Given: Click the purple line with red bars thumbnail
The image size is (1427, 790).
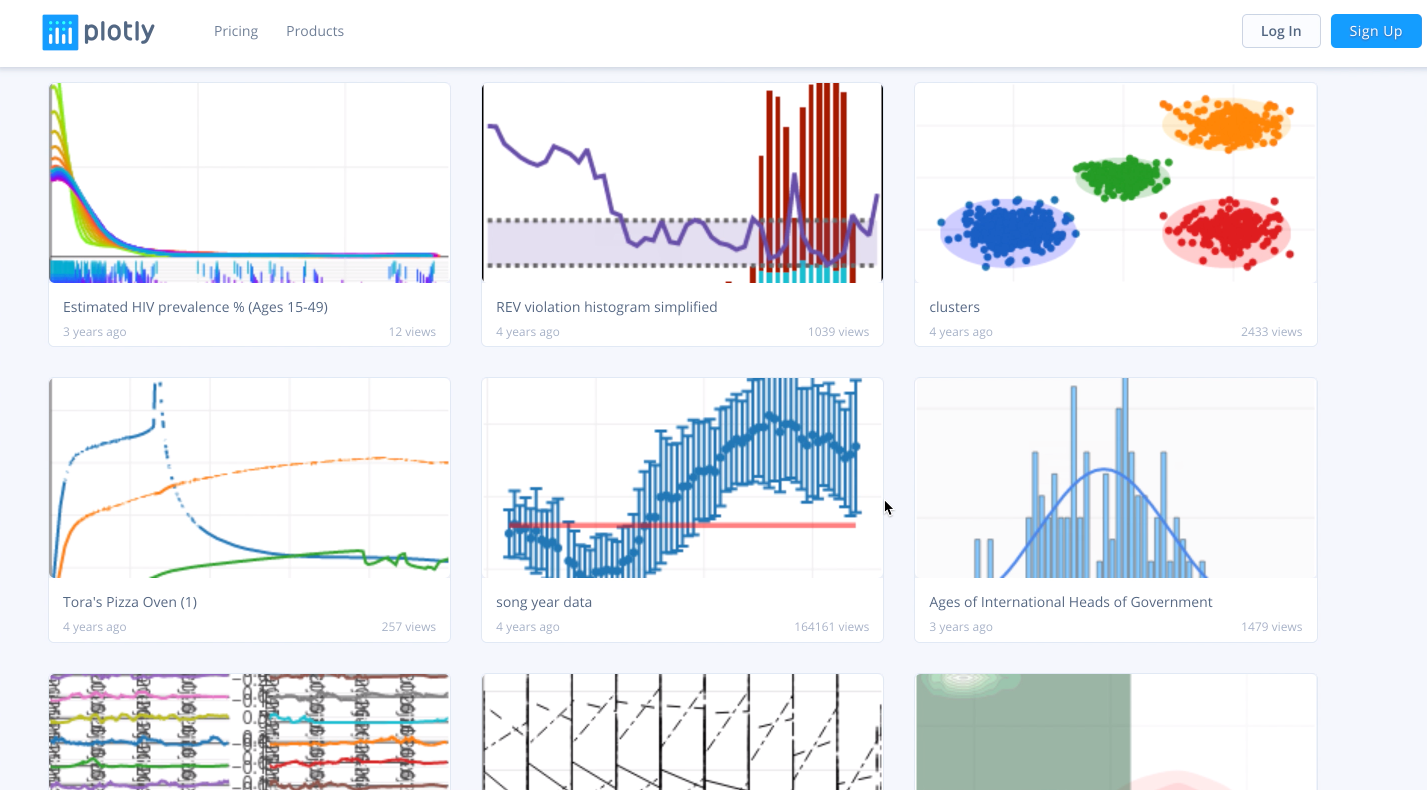Looking at the screenshot, I should coord(682,182).
